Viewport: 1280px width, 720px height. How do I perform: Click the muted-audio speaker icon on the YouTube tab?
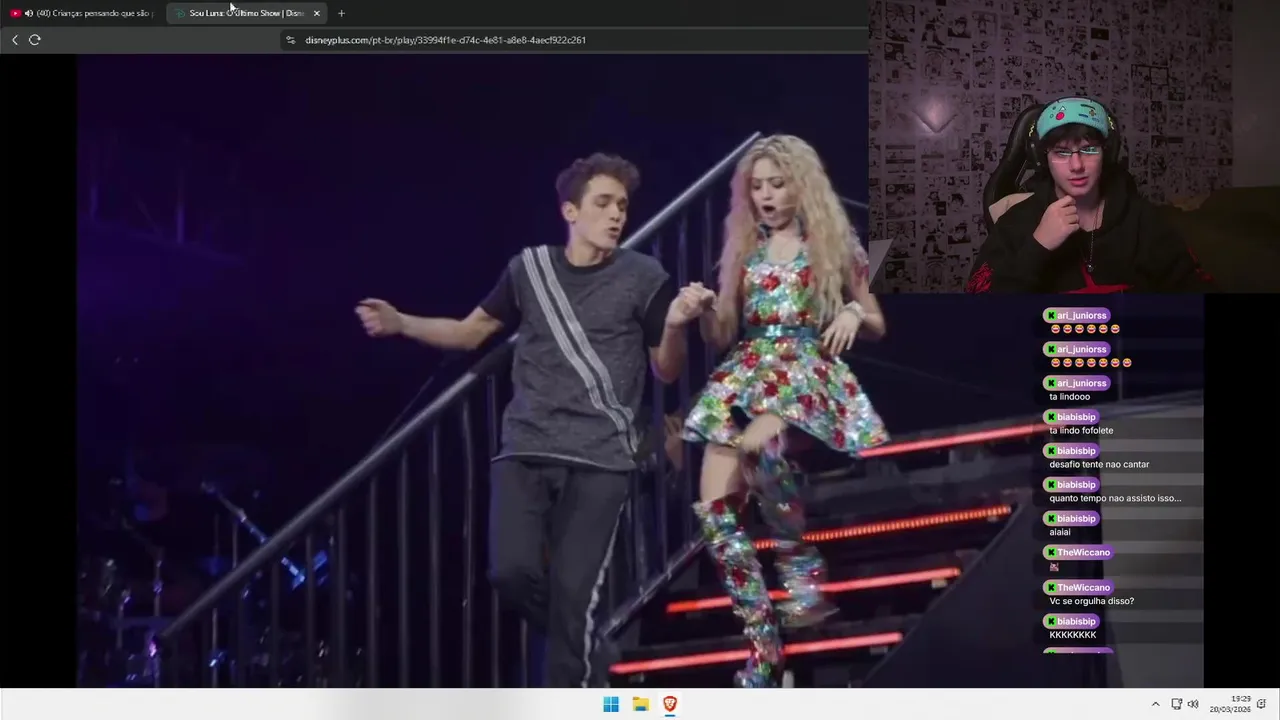pyautogui.click(x=29, y=13)
